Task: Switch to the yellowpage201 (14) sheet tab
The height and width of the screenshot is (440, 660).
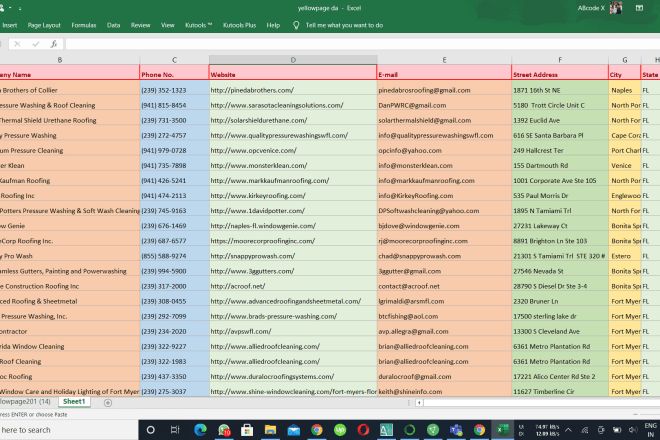Action: 25,402
